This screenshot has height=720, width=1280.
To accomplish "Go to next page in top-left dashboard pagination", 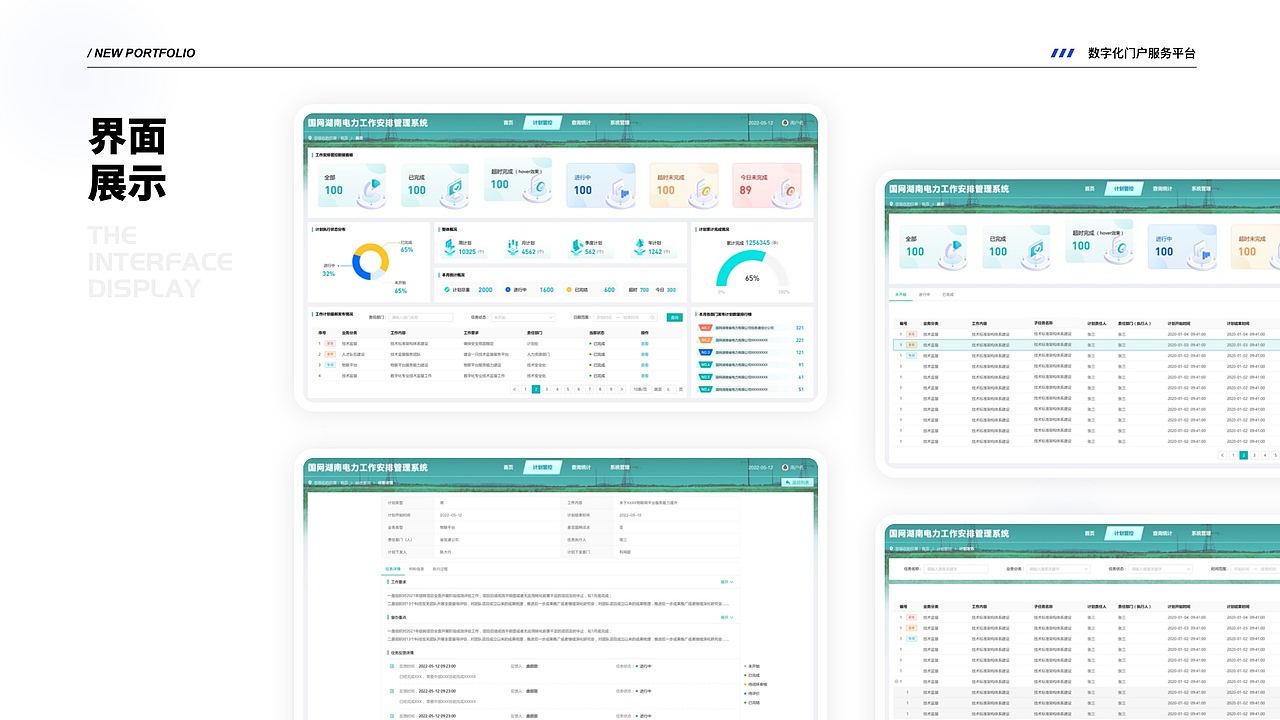I will coord(621,389).
